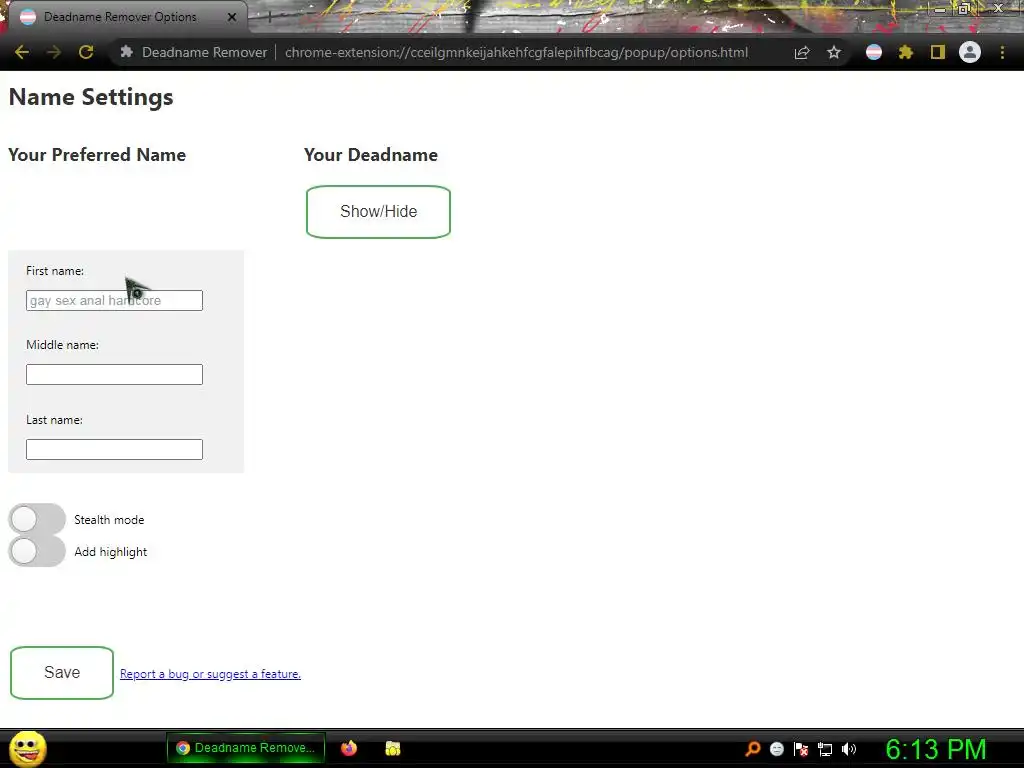This screenshot has width=1024, height=768.
Task: Open the smiley face start menu
Action: tap(27, 748)
